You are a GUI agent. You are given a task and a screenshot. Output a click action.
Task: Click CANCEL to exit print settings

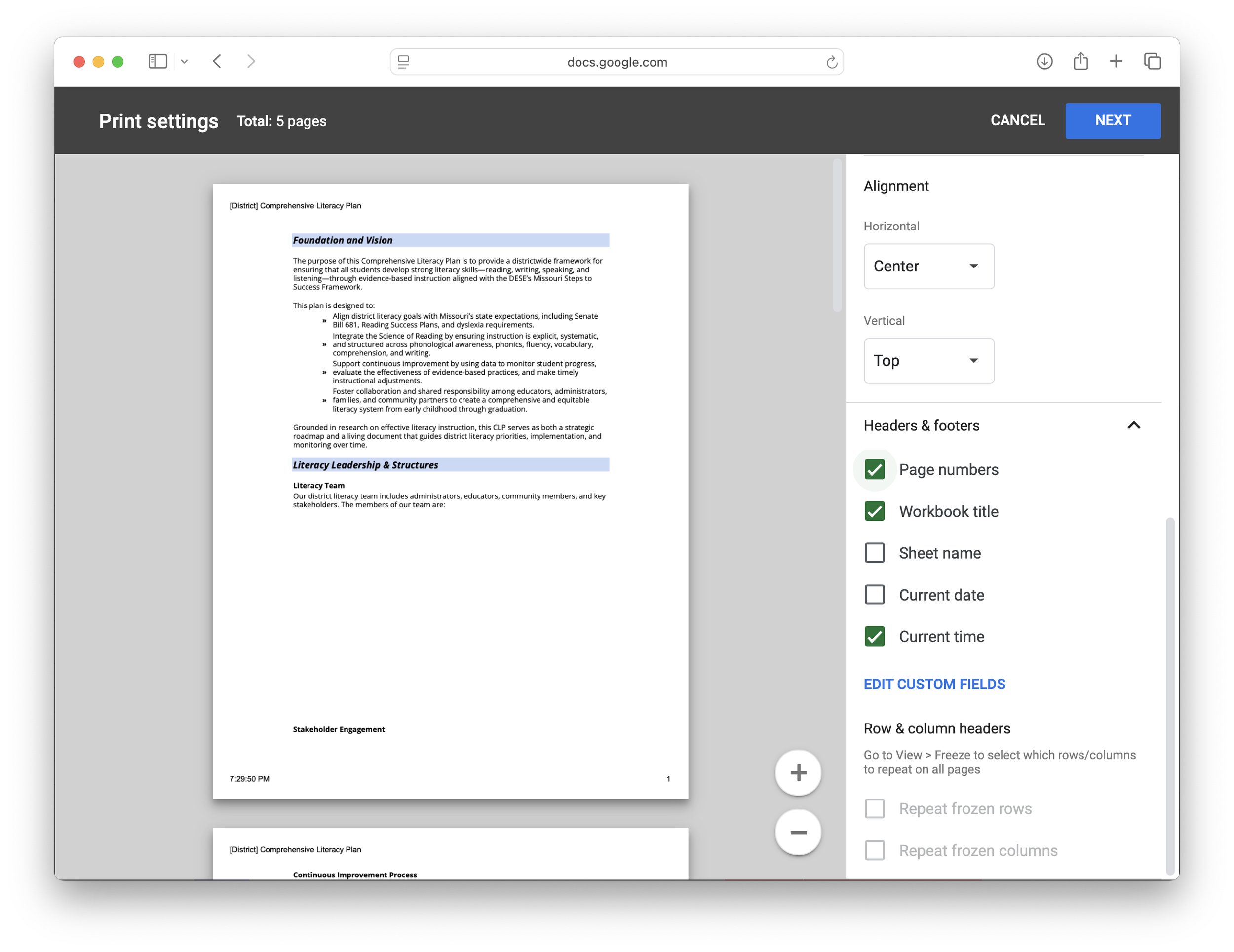(1018, 120)
